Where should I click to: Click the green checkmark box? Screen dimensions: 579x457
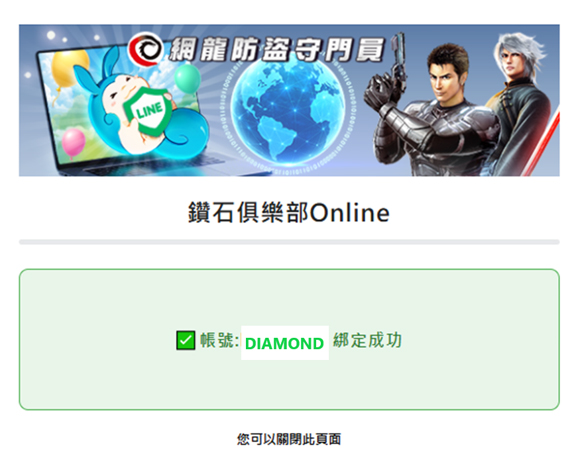[x=185, y=340]
